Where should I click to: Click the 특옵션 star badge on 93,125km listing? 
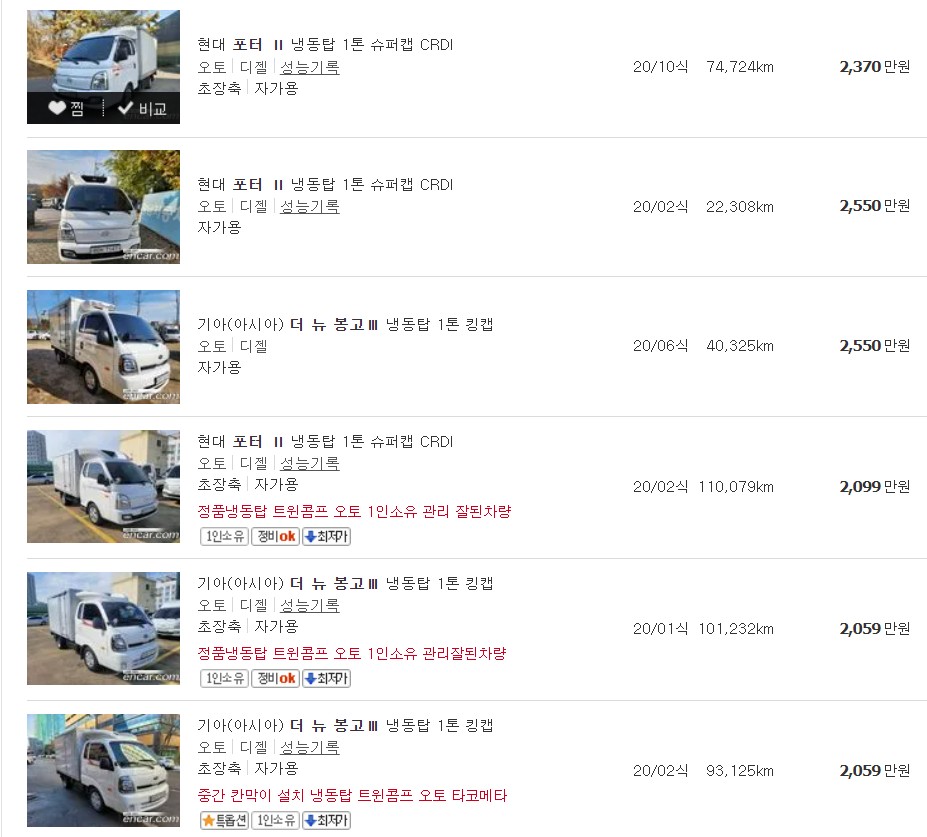(224, 821)
